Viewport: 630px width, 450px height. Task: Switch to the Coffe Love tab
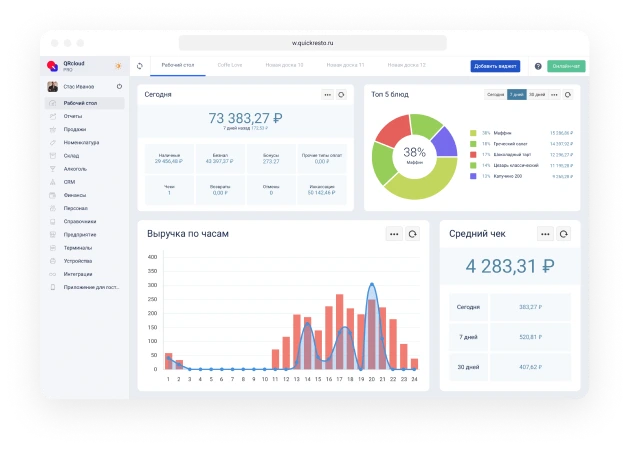click(x=231, y=65)
